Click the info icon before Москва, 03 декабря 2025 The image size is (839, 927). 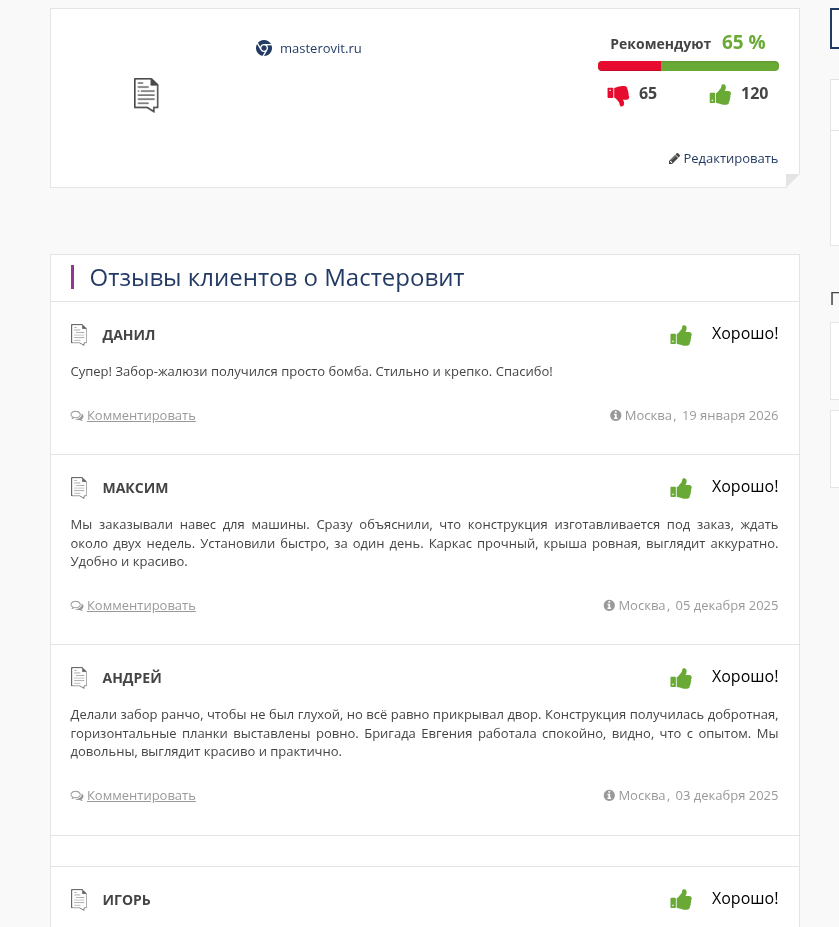click(609, 795)
